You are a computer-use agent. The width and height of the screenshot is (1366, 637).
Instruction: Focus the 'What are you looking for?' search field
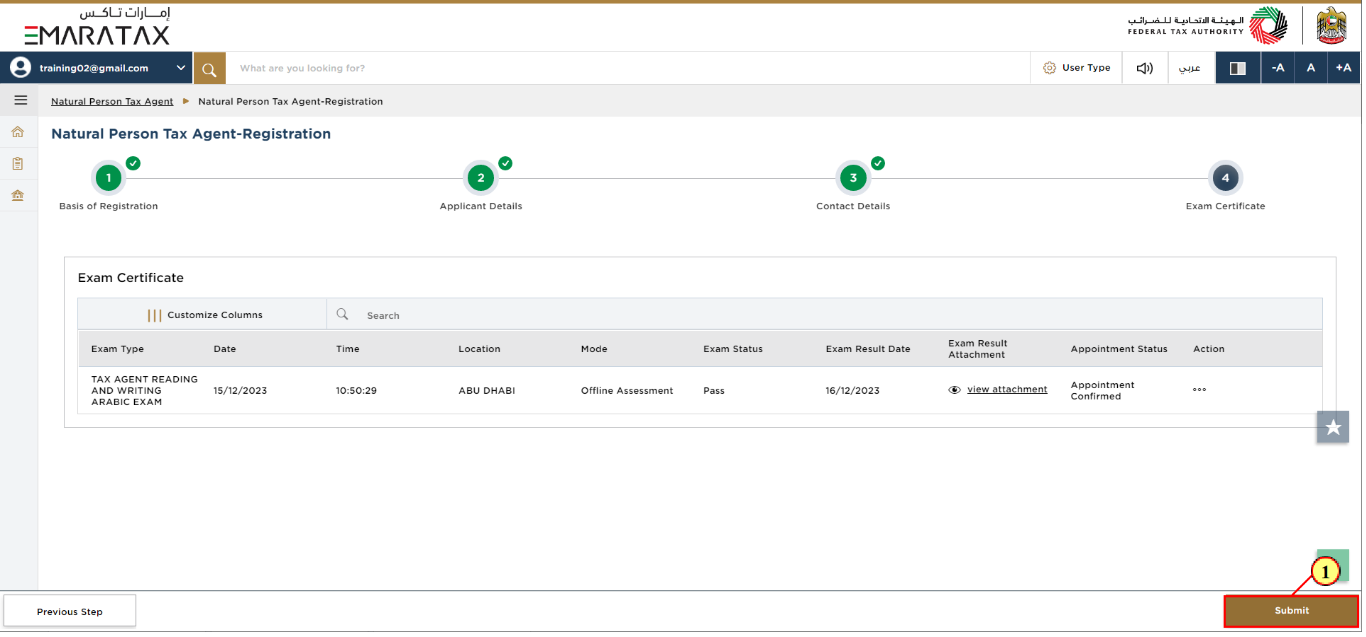(x=628, y=68)
